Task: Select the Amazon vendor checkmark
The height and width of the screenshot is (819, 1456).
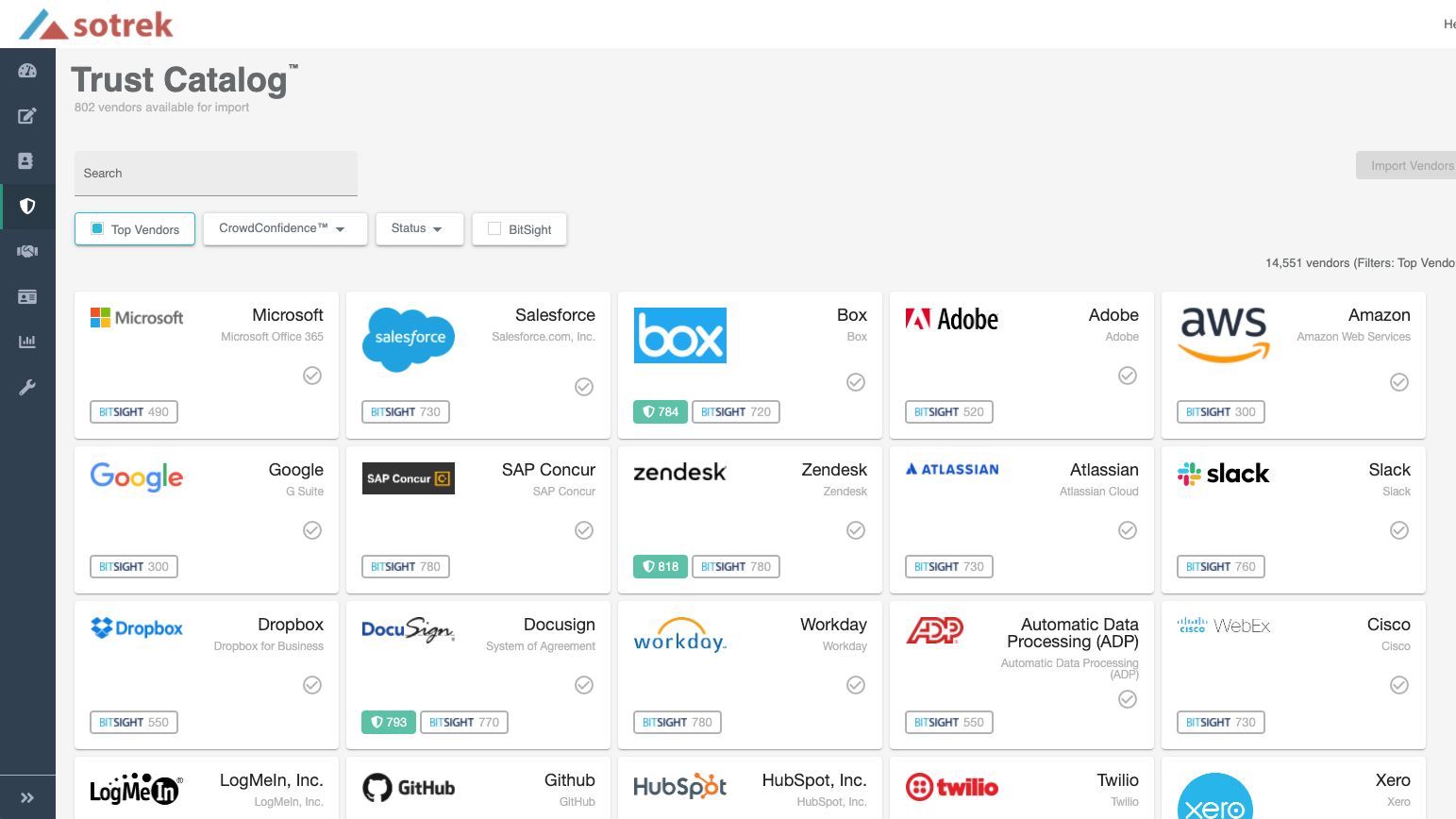Action: point(1399,382)
